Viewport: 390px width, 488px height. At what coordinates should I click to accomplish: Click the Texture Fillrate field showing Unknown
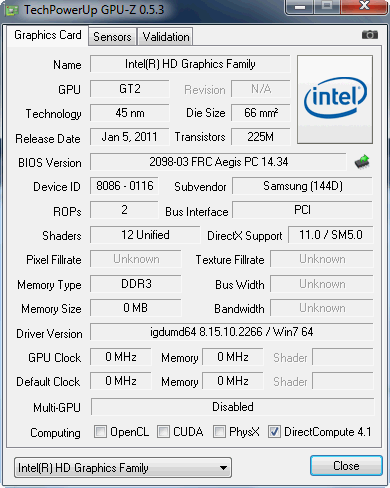(x=322, y=259)
